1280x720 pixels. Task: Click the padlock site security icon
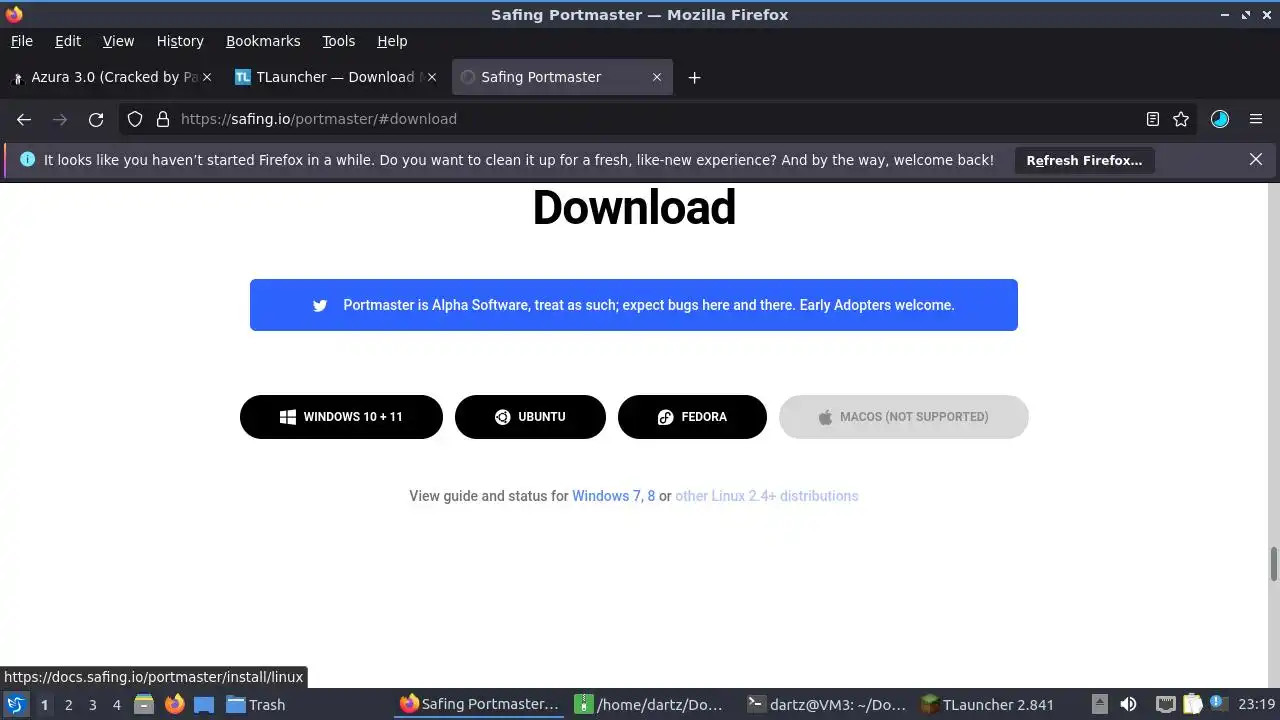pyautogui.click(x=163, y=119)
